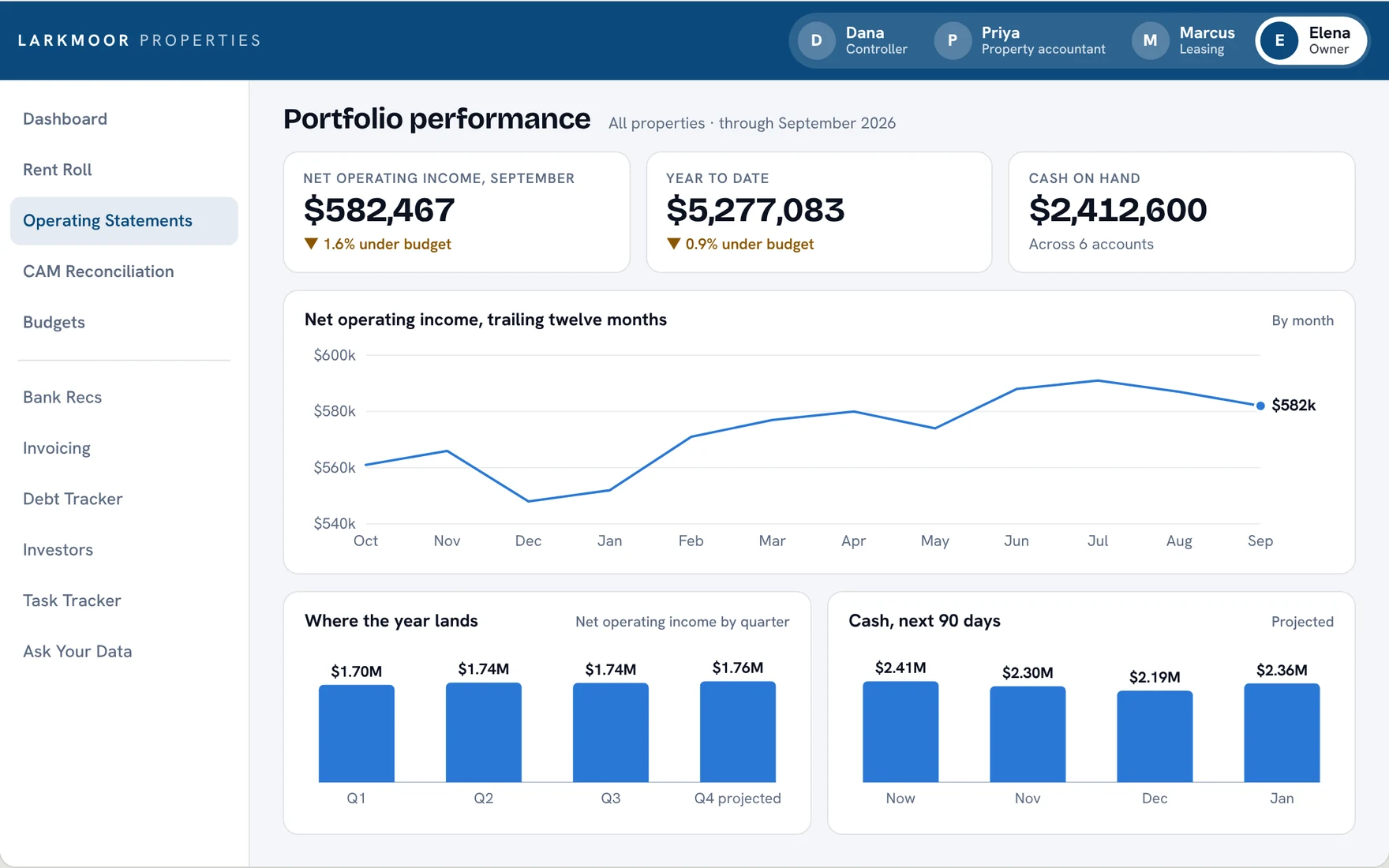The height and width of the screenshot is (868, 1389).
Task: Click the By month label on the chart
Action: (x=1302, y=320)
